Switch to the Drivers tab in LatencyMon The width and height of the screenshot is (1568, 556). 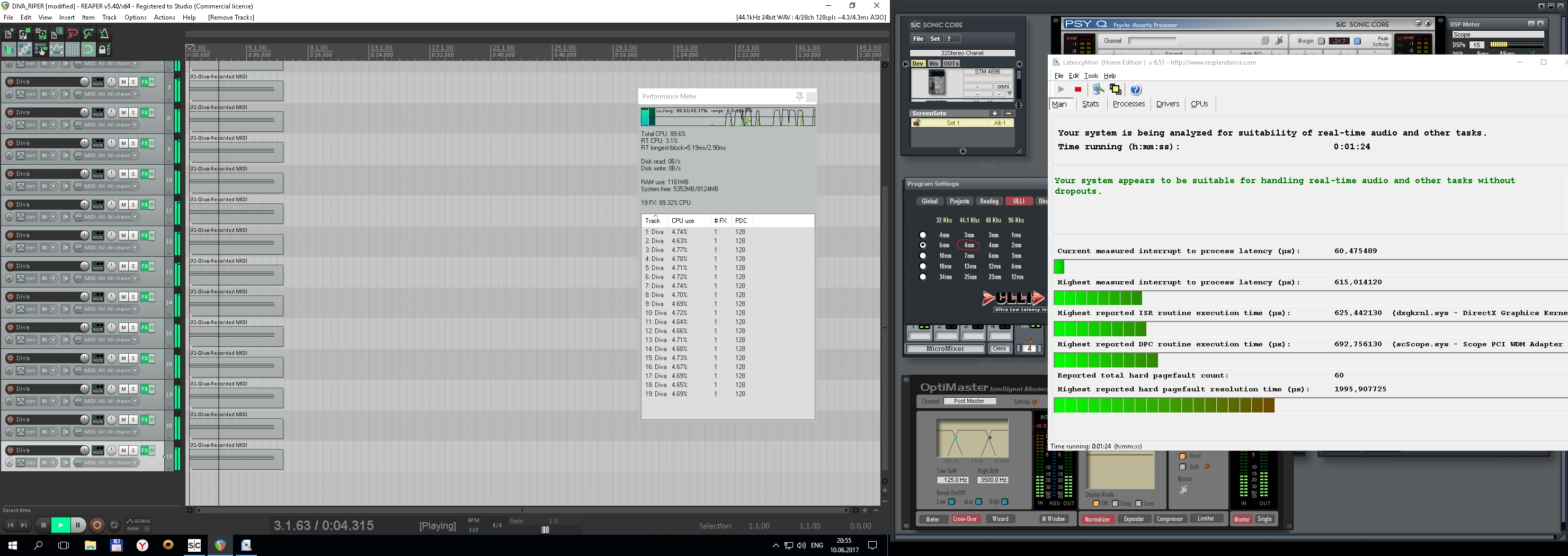(x=1168, y=104)
